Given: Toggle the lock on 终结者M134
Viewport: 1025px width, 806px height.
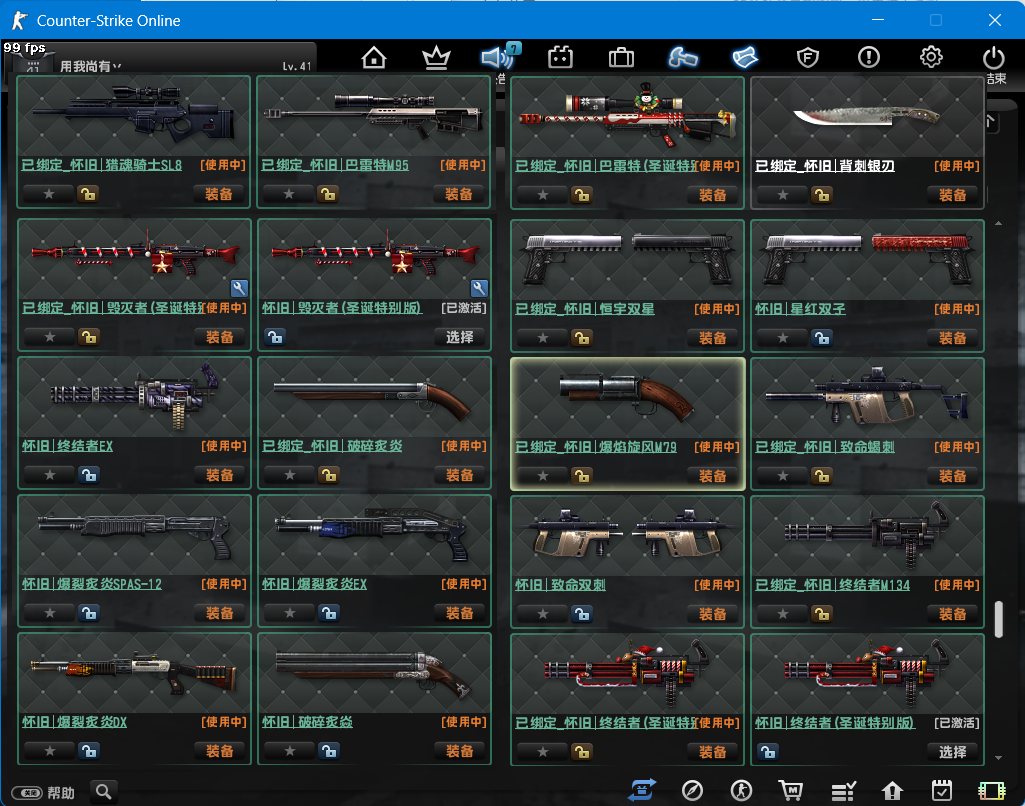Looking at the screenshot, I should click(821, 614).
